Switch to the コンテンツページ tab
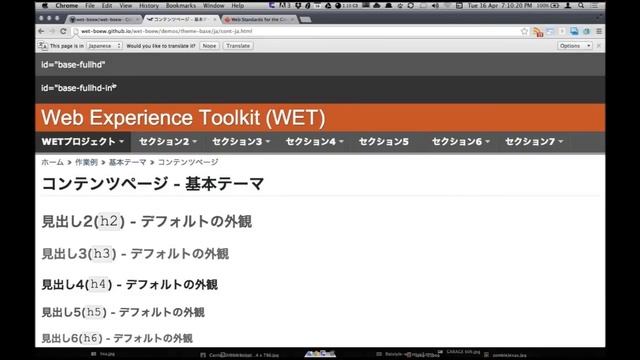 pyautogui.click(x=182, y=19)
